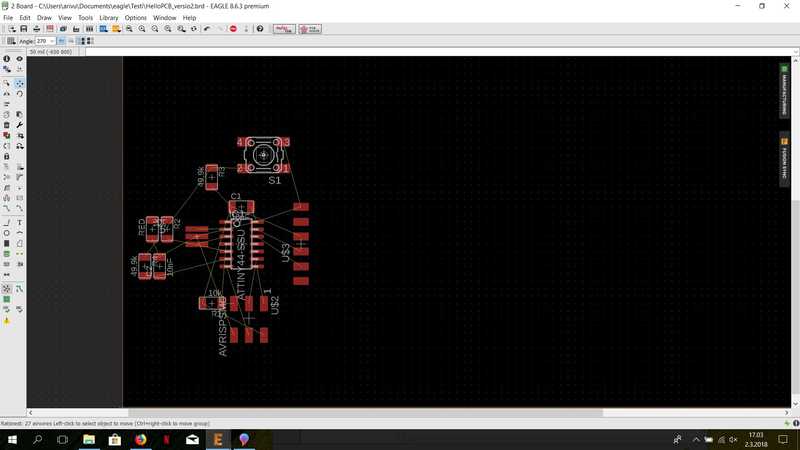Viewport: 800px width, 450px height.
Task: Select the Delete (trash can) tool
Action: [x=7, y=125]
